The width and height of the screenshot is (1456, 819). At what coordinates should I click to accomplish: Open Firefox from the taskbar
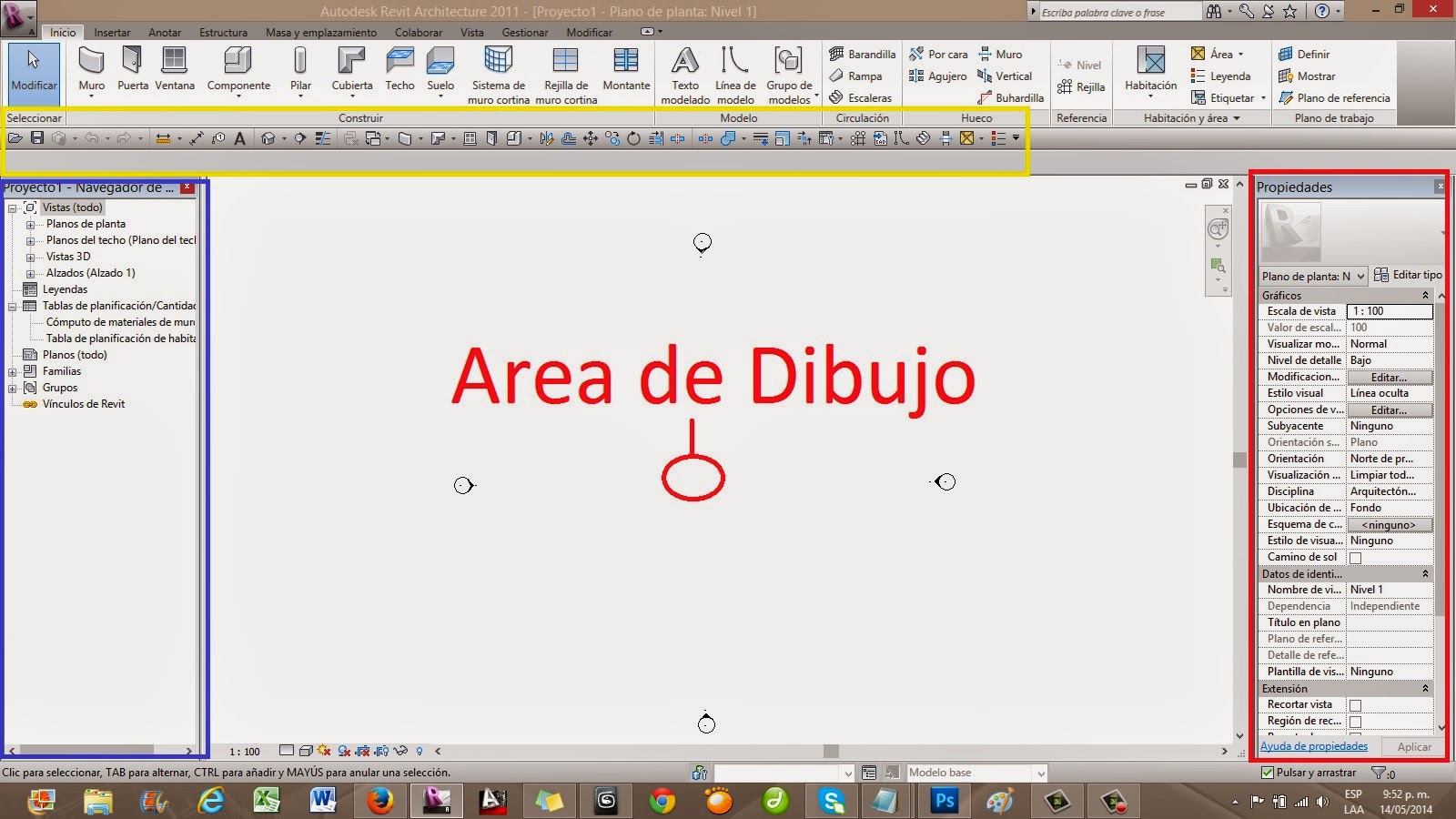(379, 802)
